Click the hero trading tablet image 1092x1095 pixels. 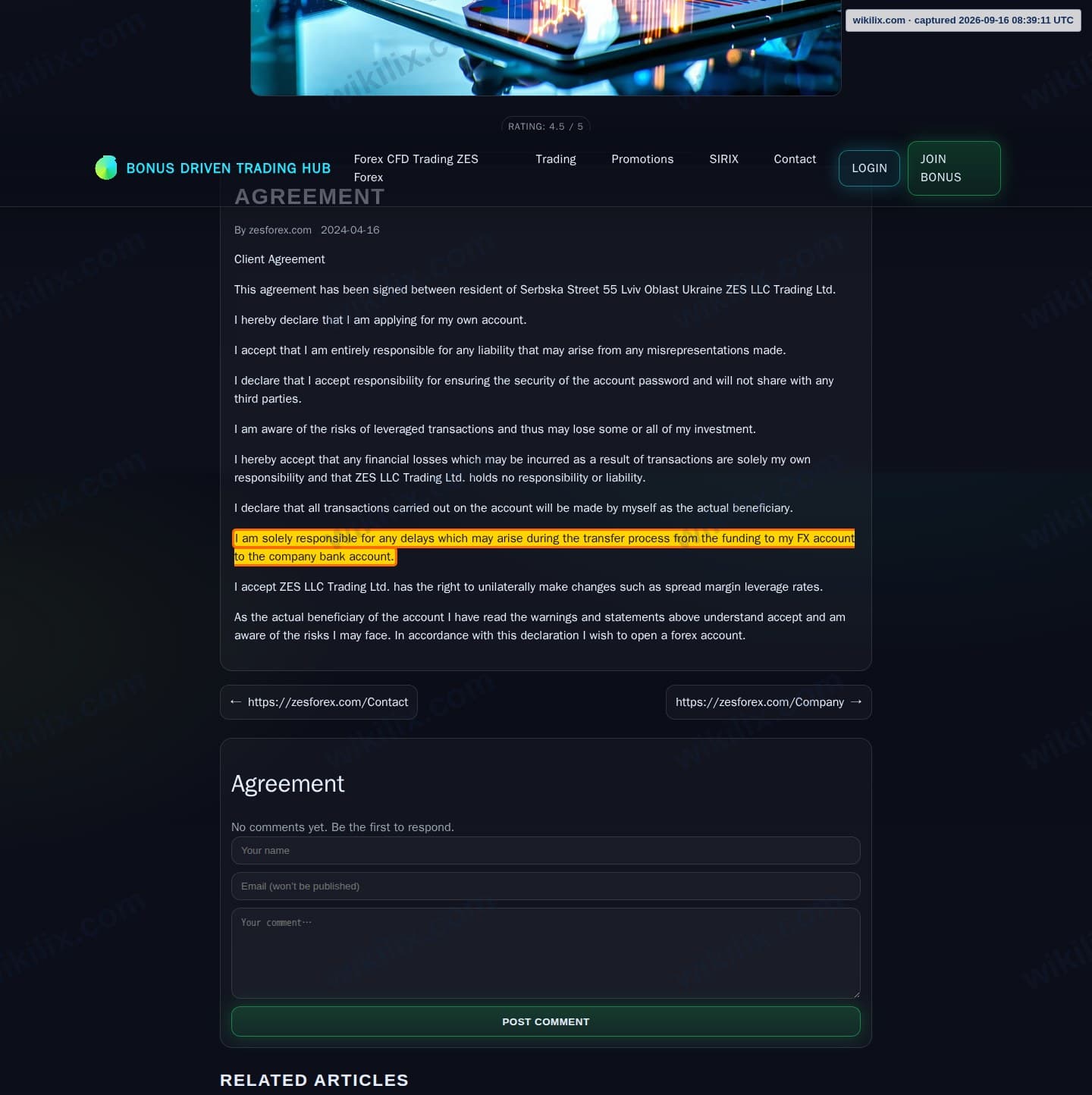pyautogui.click(x=545, y=48)
